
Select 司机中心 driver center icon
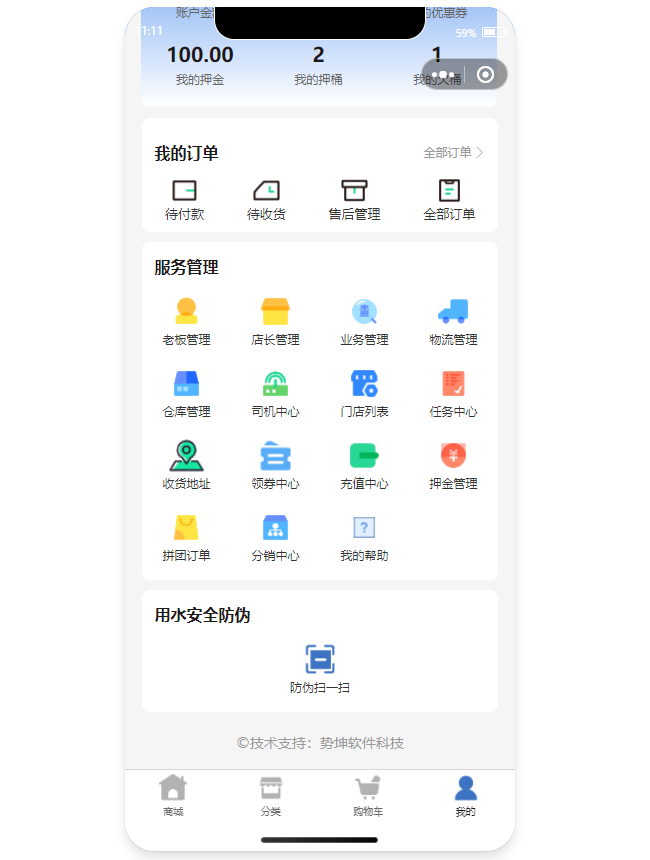[x=275, y=383]
